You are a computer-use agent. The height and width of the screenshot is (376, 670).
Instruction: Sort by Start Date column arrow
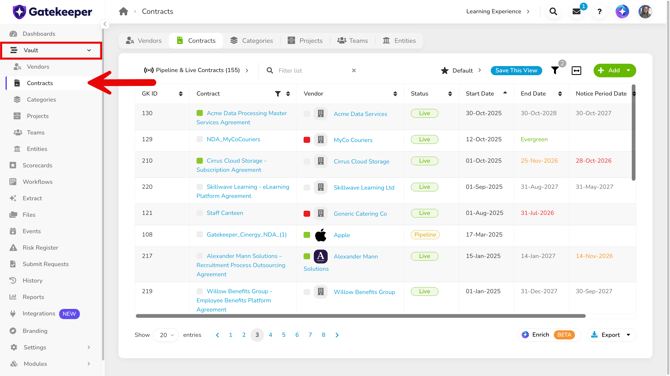coord(505,93)
